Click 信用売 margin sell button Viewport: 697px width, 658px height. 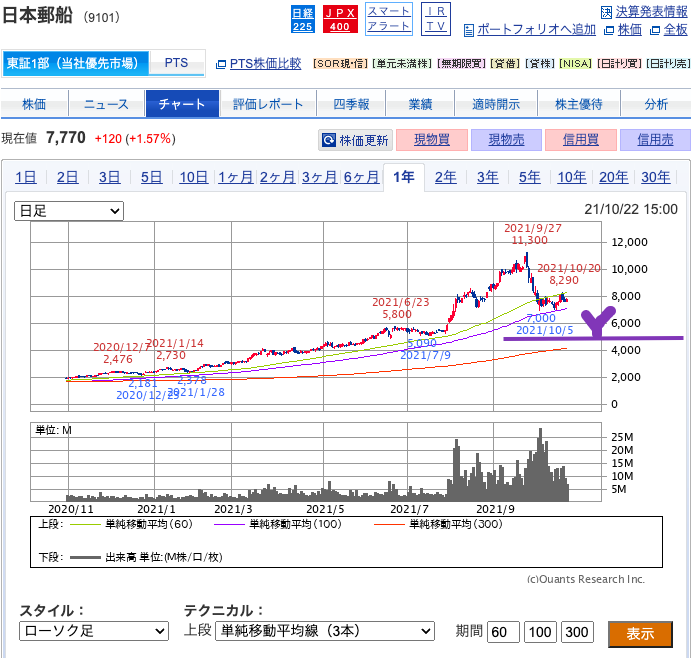tap(655, 140)
